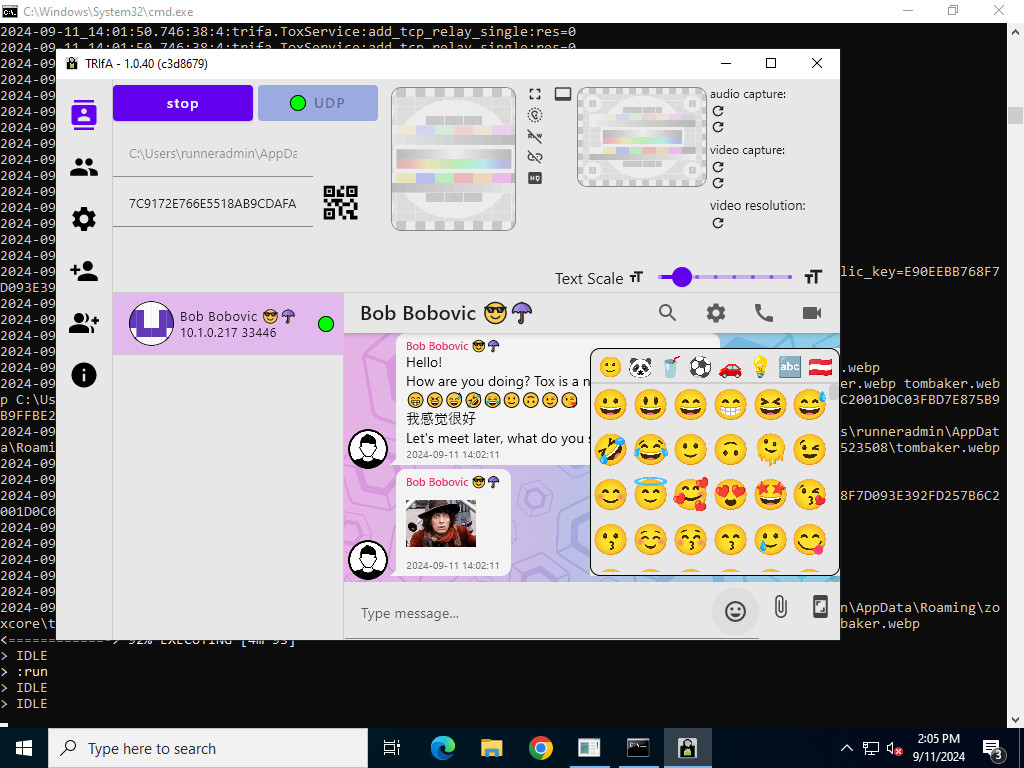Insert the upside-down face emoji

(x=730, y=449)
